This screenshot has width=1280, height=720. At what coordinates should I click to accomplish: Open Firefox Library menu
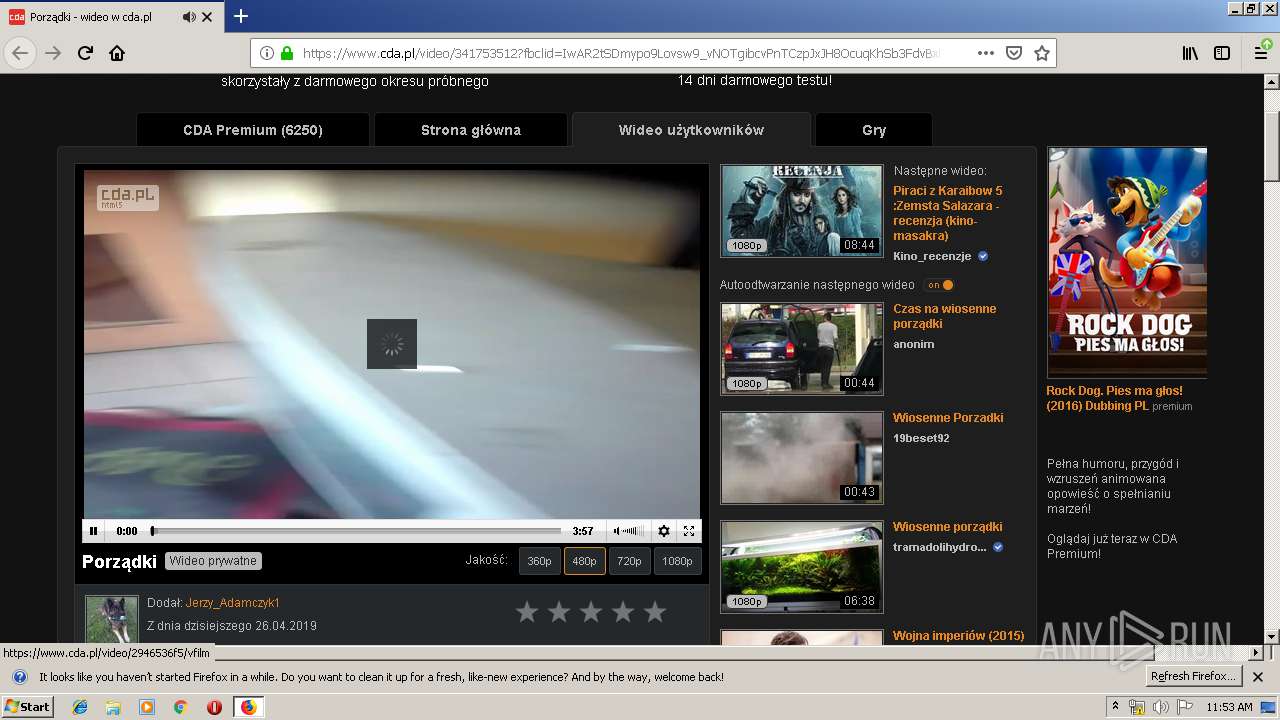click(x=1190, y=53)
